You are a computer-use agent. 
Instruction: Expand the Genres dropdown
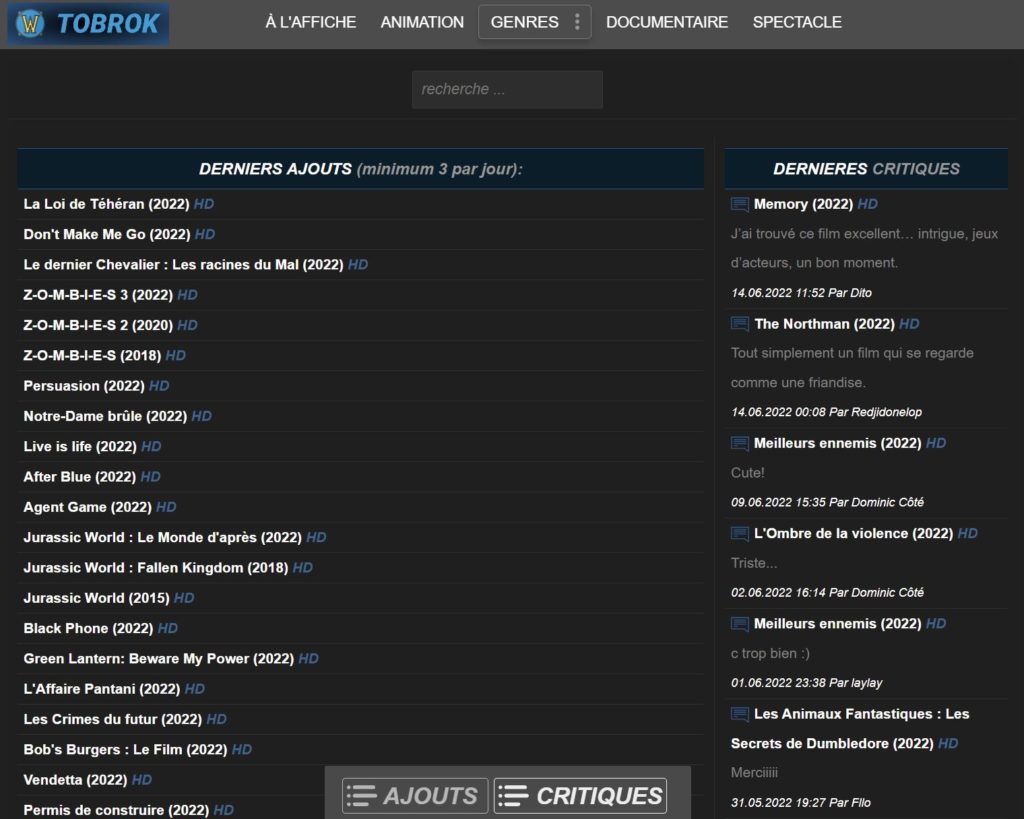524,22
